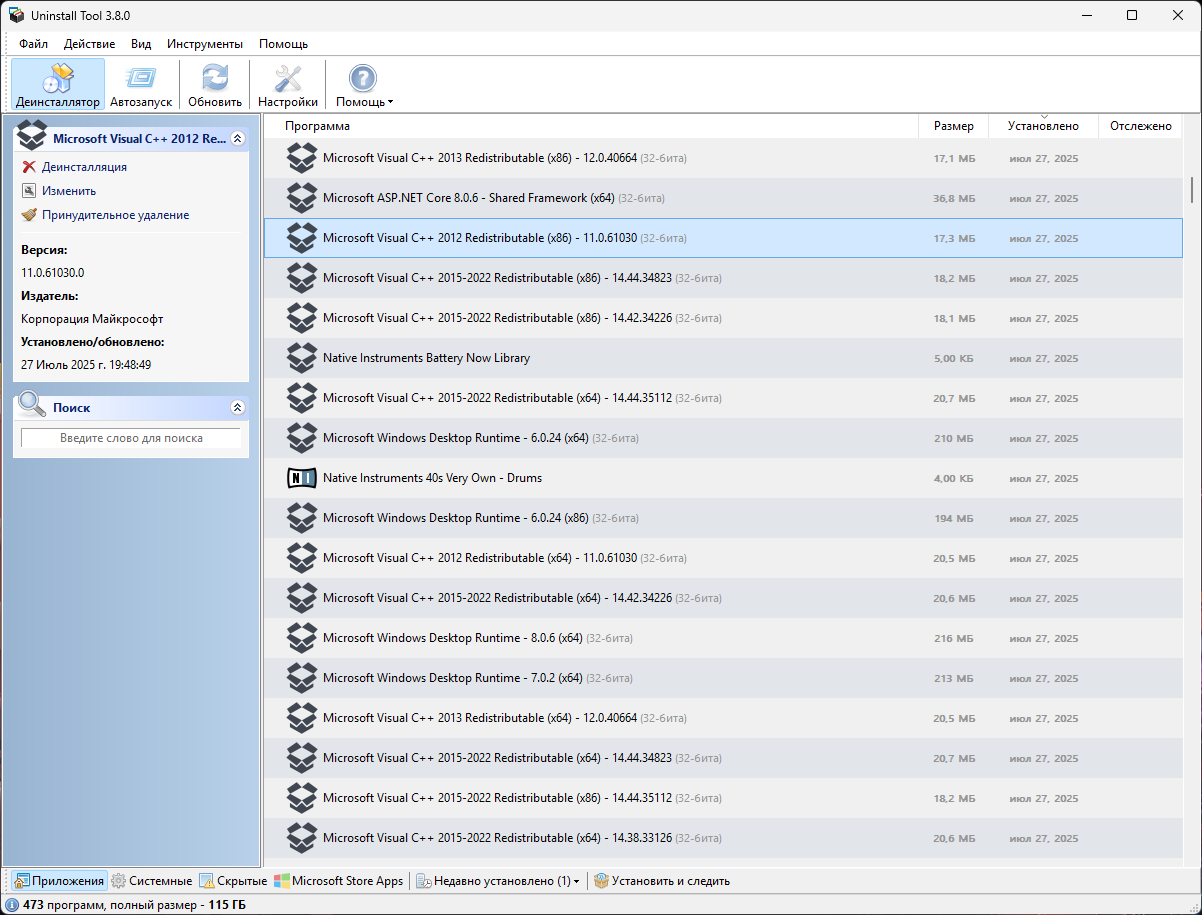Select 'Microsoft Windows Desktop Runtime - 8.0.6 (x64)' name
Screen dimensions: 1202x915
453,638
